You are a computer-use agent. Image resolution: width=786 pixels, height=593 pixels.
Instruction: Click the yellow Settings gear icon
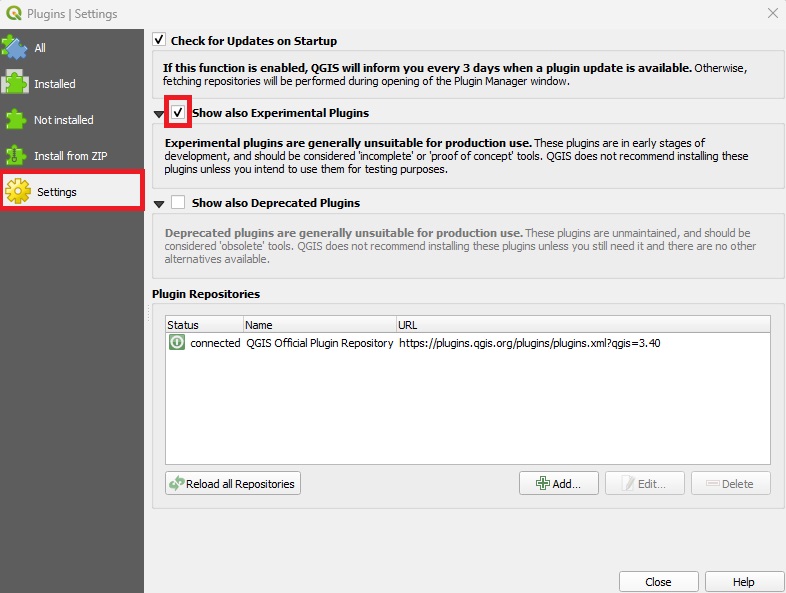point(18,191)
